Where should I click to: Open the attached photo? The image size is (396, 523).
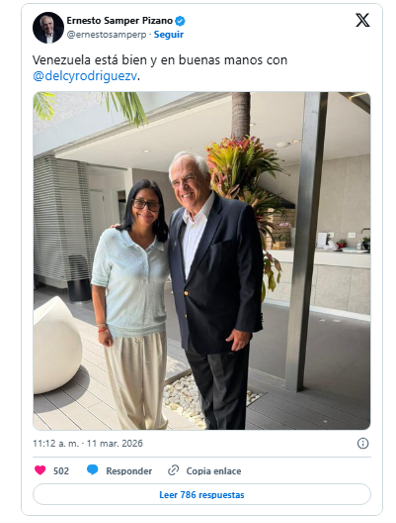[202, 261]
